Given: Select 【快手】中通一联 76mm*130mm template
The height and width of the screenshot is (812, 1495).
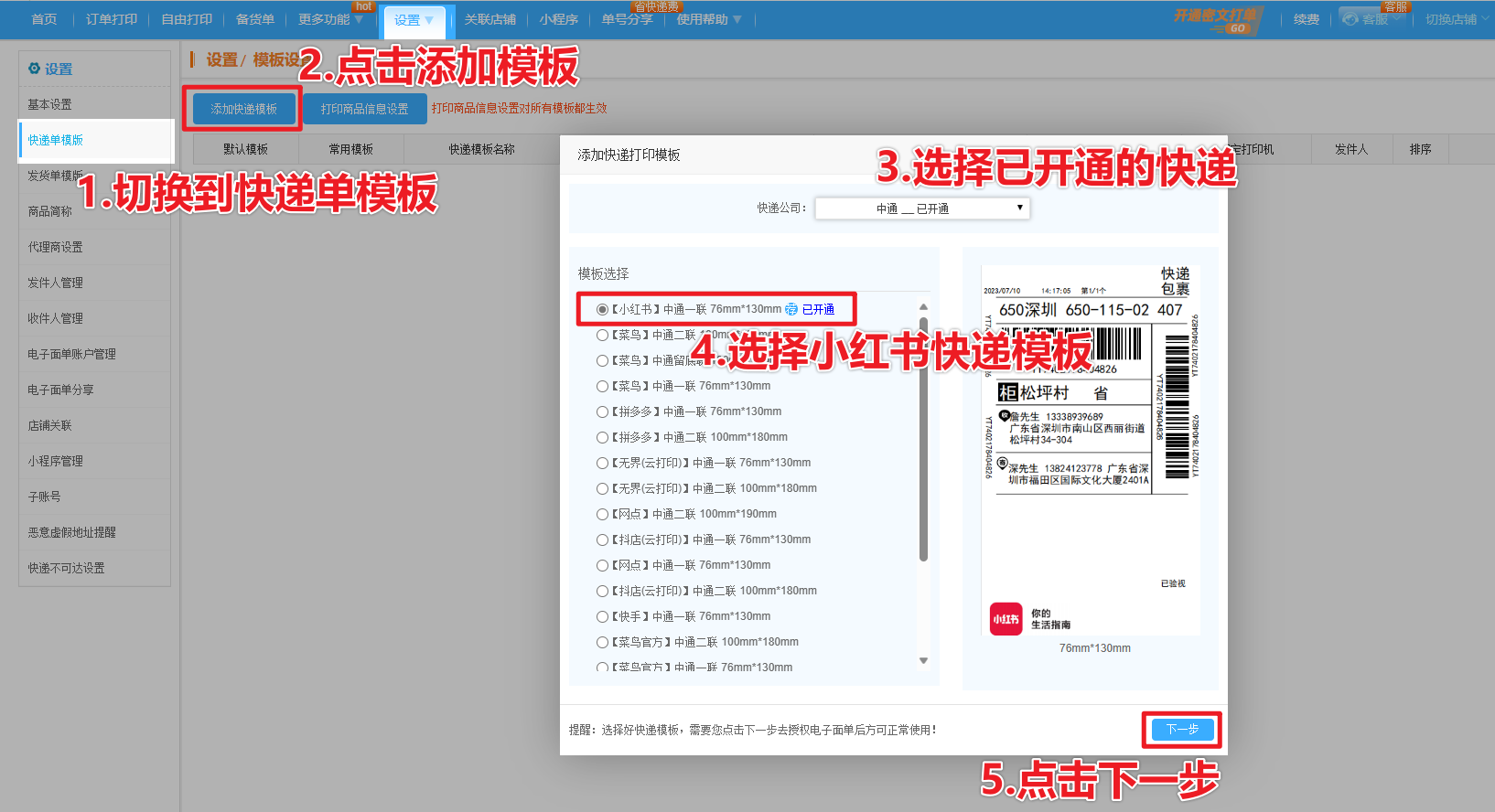Looking at the screenshot, I should point(602,616).
